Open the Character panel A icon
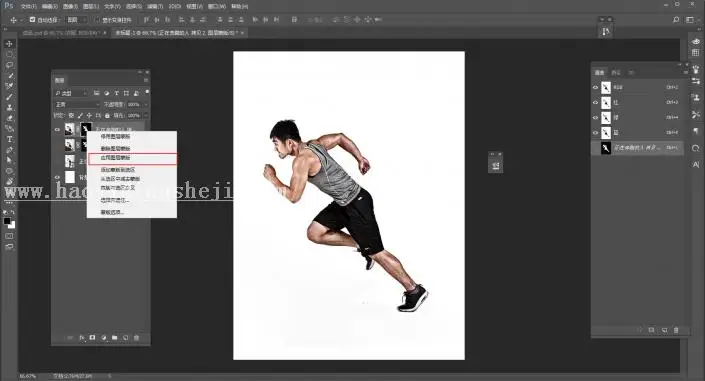 click(696, 165)
